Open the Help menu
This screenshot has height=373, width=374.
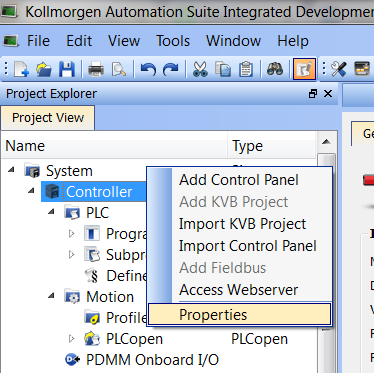[293, 41]
